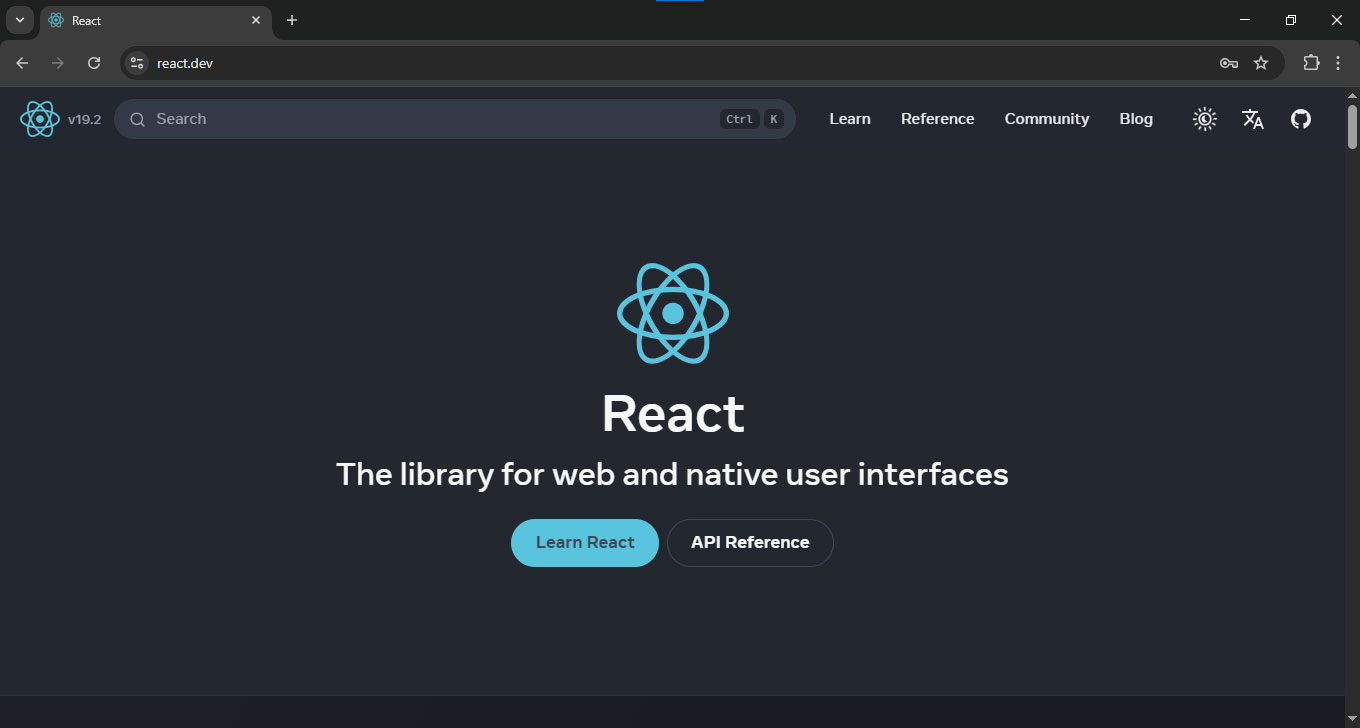Image resolution: width=1360 pixels, height=728 pixels.
Task: Switch to the Blog section
Action: tap(1136, 118)
